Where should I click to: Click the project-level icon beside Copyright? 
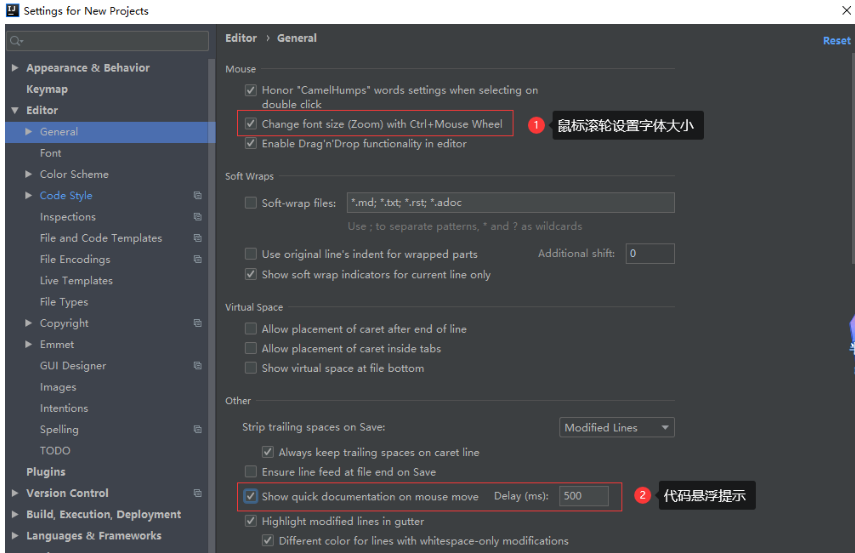click(x=197, y=323)
